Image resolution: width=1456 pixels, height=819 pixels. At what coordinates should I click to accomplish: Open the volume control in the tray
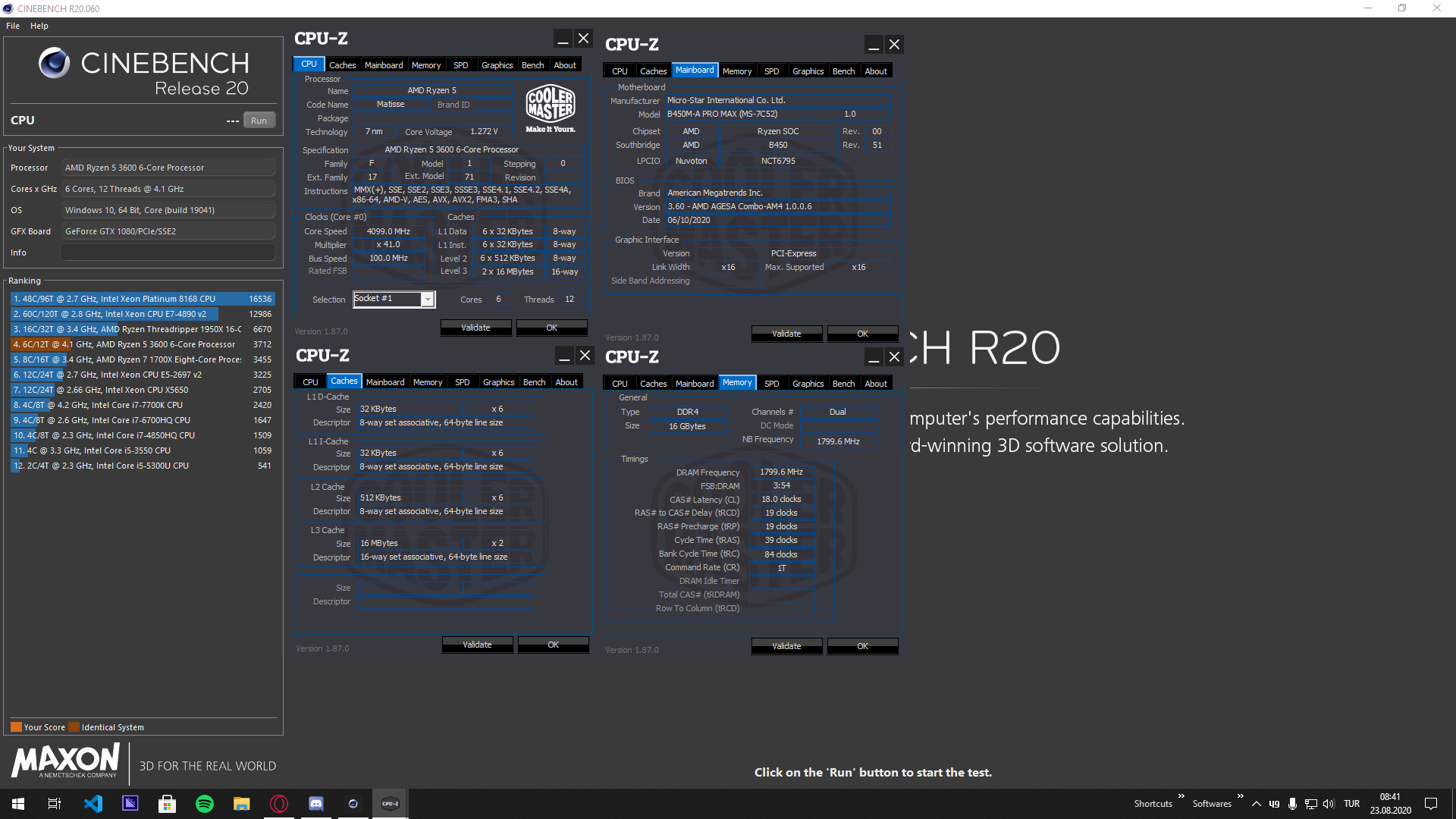click(1329, 804)
